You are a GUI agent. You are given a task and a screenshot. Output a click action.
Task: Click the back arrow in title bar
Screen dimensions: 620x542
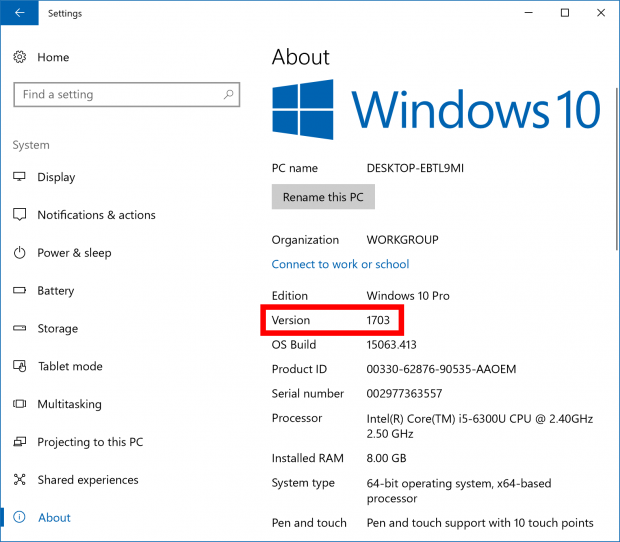pyautogui.click(x=20, y=13)
